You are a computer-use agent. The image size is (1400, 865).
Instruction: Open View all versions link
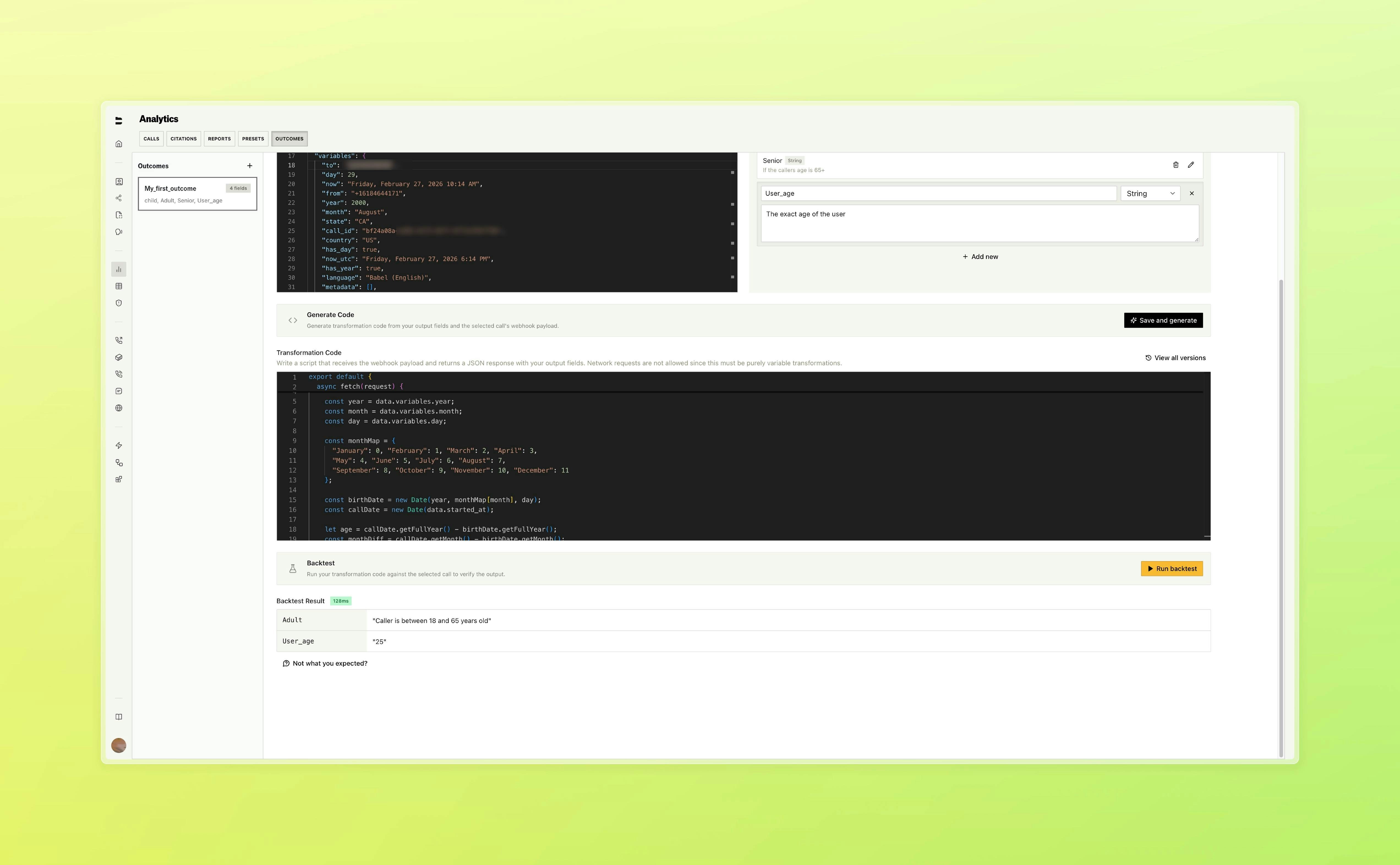pos(1175,358)
